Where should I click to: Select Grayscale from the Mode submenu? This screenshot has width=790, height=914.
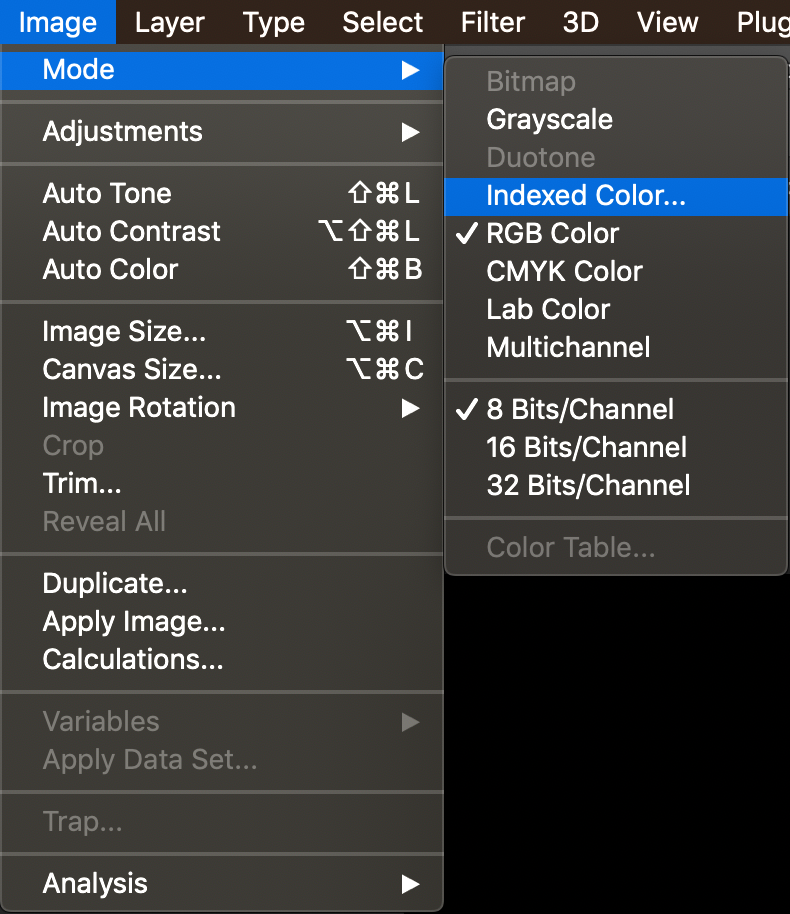[616, 120]
